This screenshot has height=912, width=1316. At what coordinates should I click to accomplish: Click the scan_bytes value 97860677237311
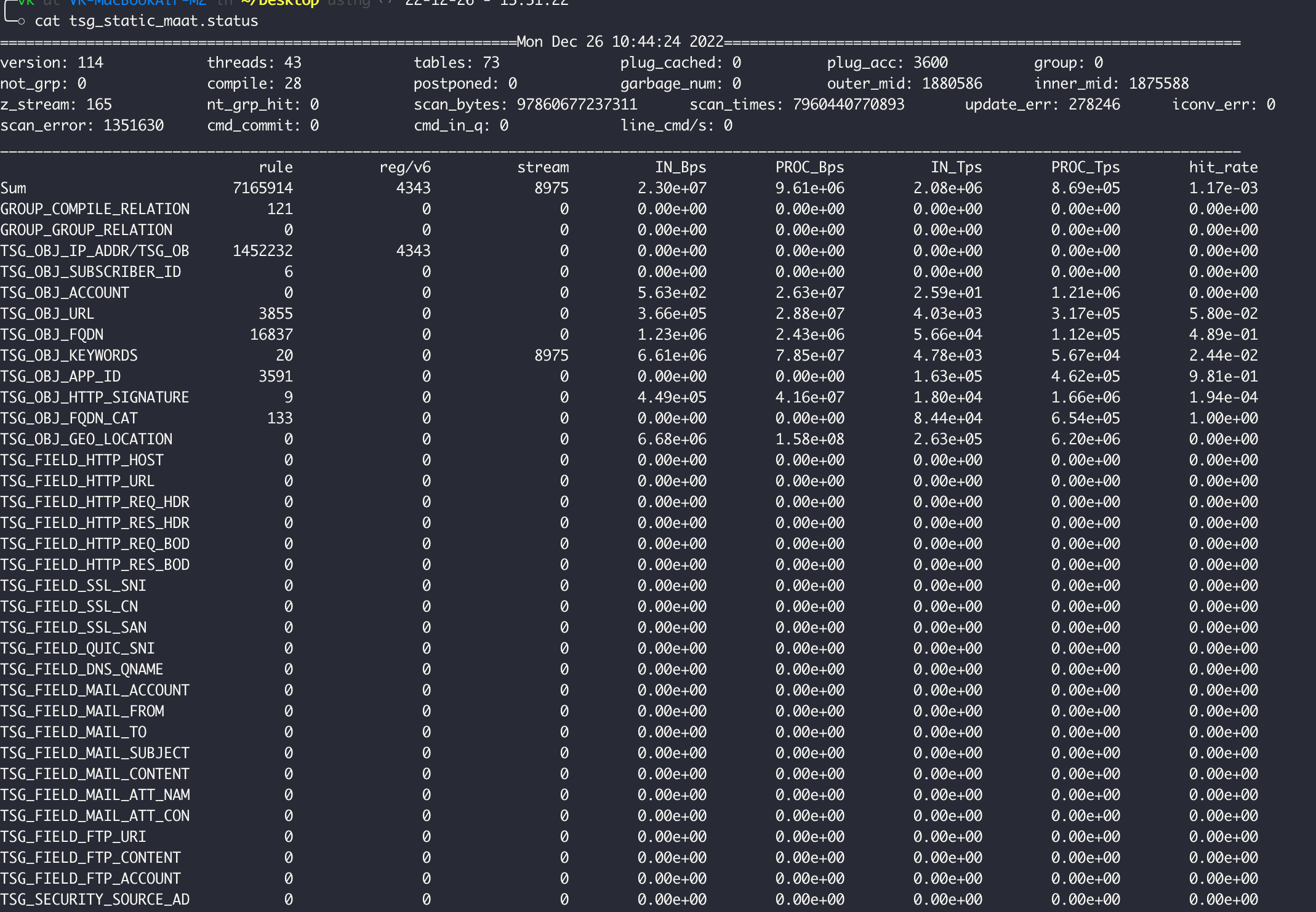(x=577, y=105)
